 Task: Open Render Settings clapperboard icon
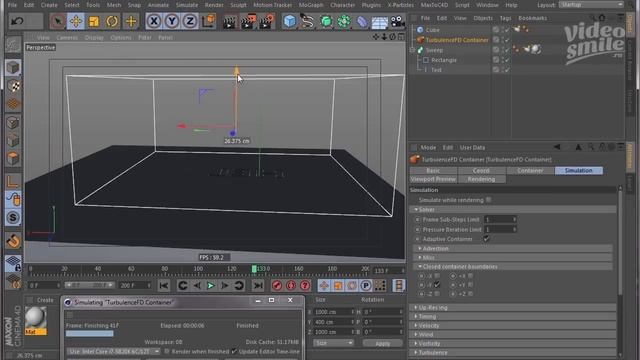267,22
